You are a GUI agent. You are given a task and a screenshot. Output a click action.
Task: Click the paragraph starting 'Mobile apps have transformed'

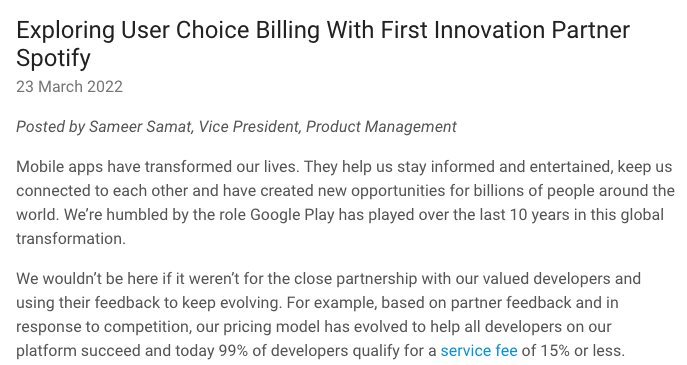345,203
